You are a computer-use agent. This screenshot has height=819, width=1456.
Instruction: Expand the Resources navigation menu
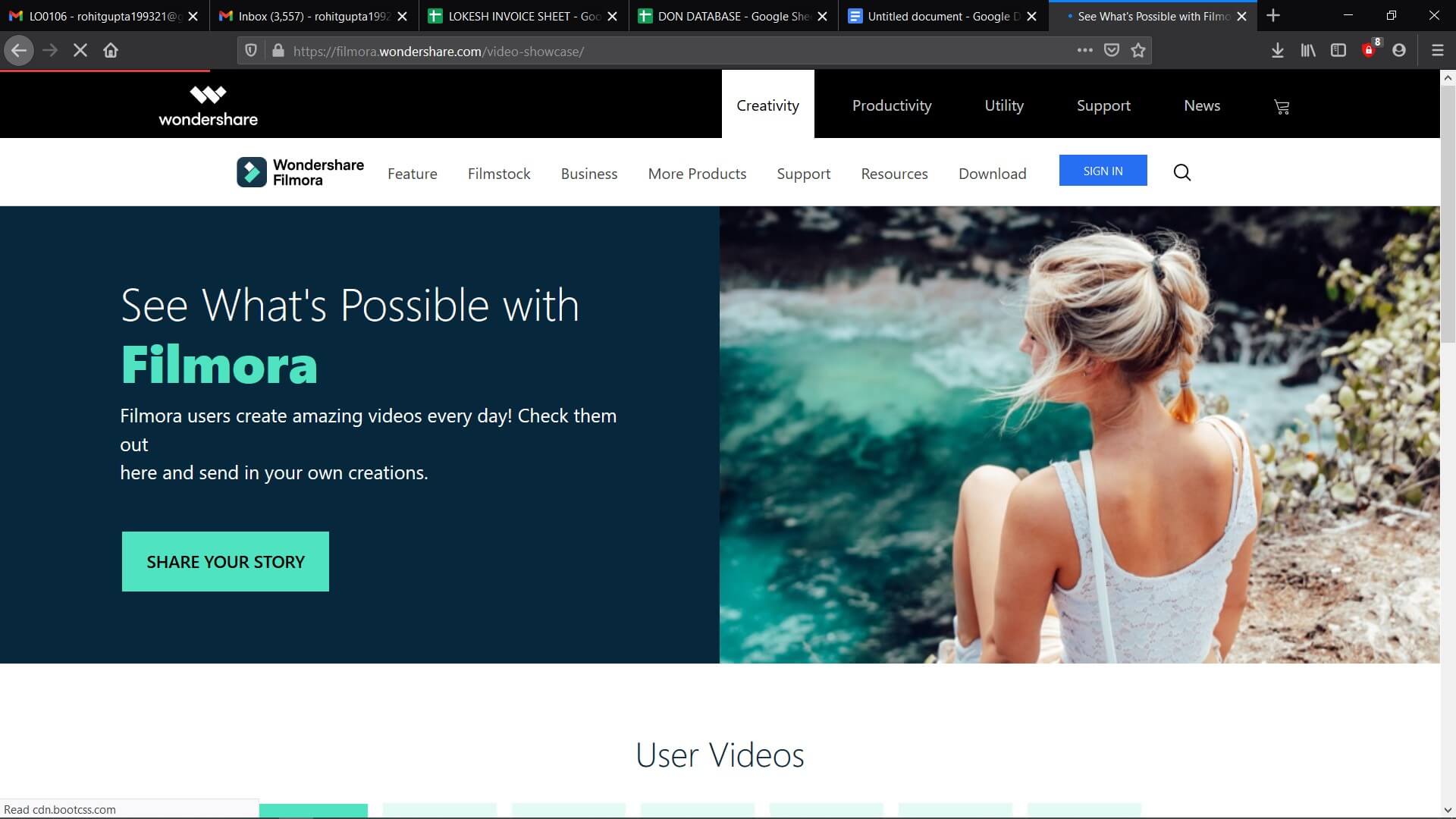point(894,174)
